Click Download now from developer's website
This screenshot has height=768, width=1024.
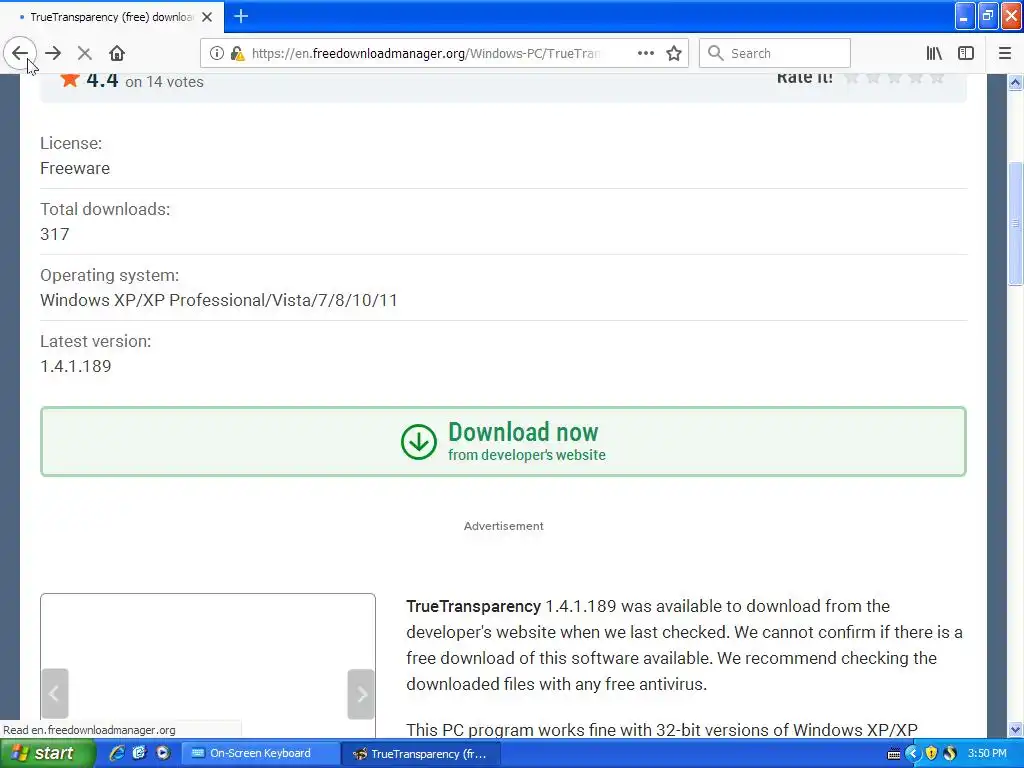(503, 441)
